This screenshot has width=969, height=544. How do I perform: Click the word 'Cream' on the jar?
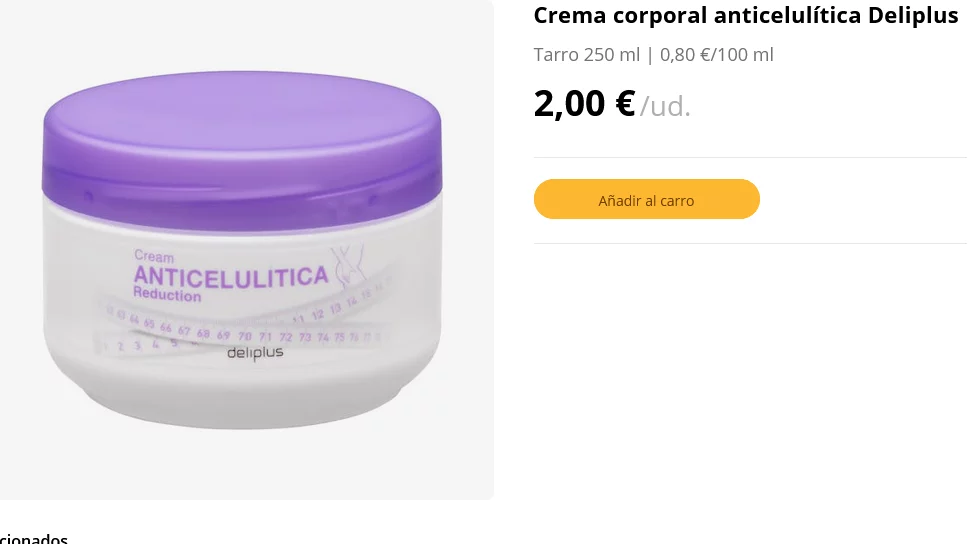pos(154,256)
